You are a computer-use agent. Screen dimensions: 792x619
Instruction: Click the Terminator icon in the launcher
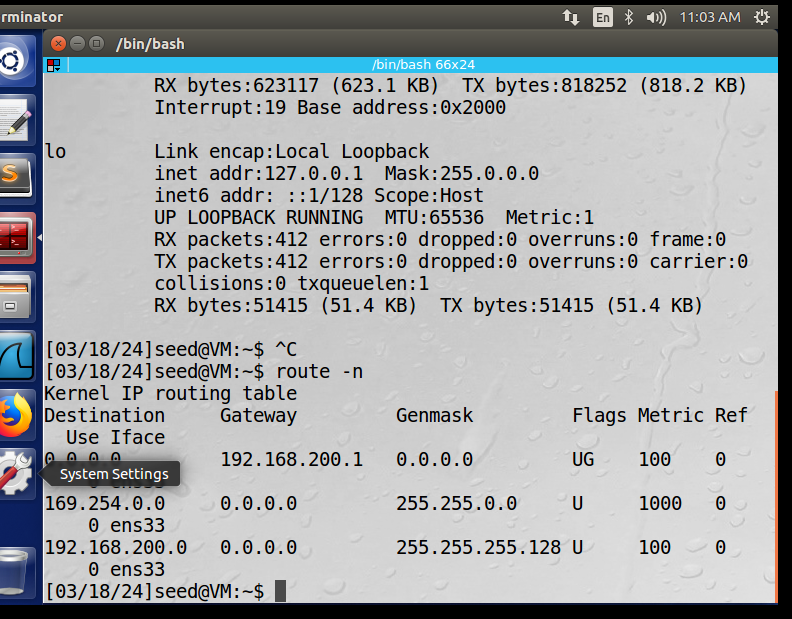pyautogui.click(x=16, y=237)
